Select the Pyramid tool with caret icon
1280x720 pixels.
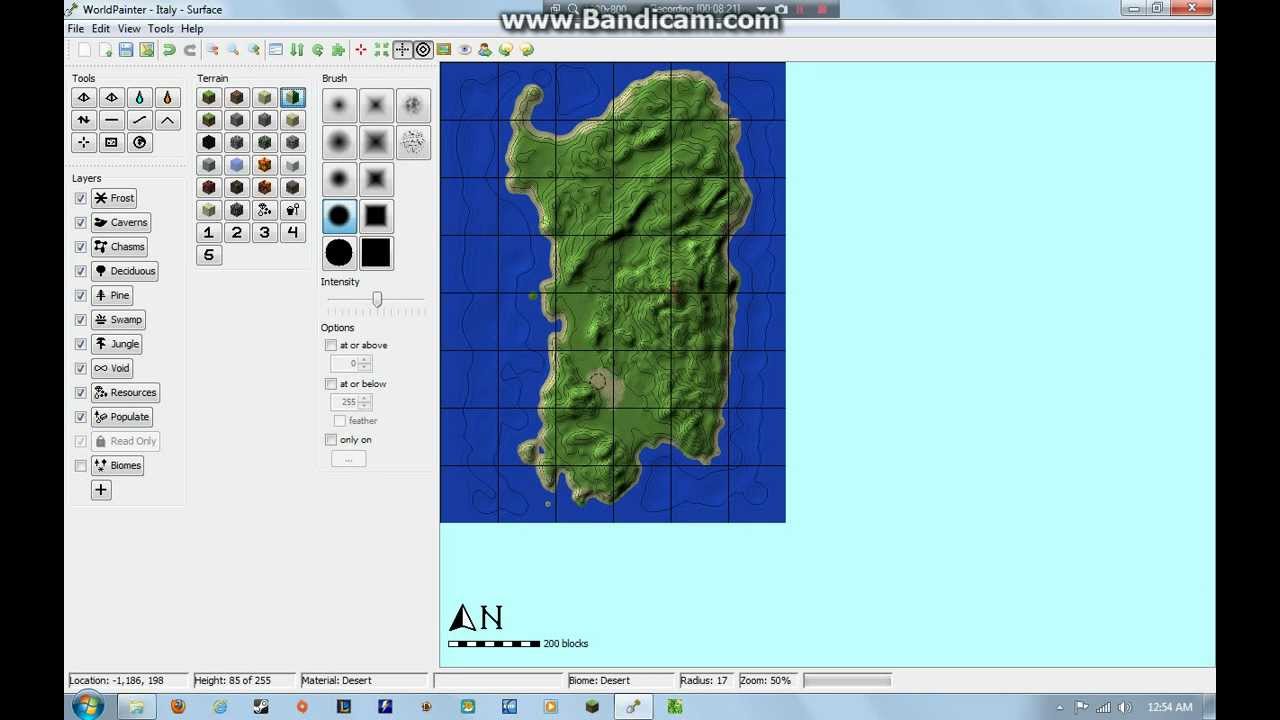coord(167,120)
